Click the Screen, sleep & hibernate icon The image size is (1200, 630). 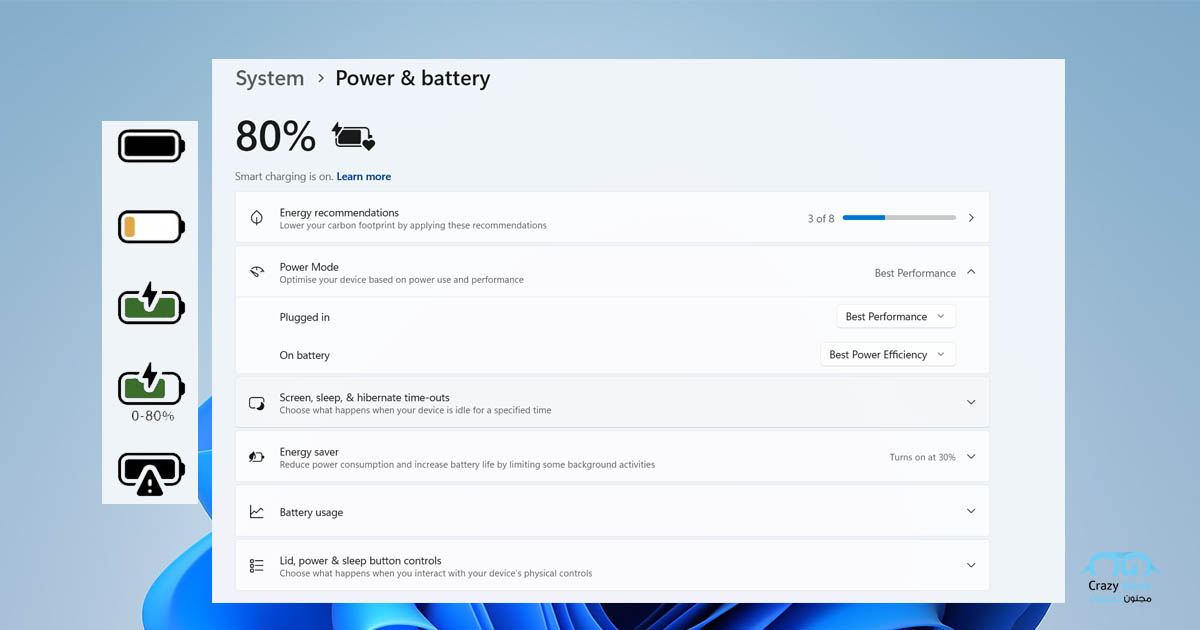pos(257,403)
